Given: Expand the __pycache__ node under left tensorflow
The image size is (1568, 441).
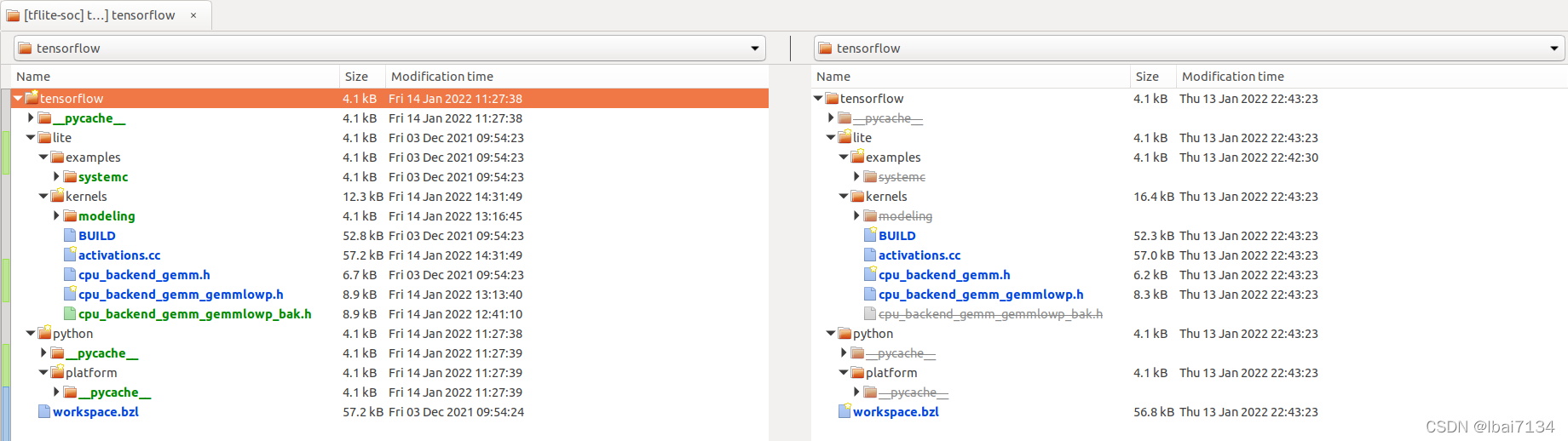Looking at the screenshot, I should (31, 117).
